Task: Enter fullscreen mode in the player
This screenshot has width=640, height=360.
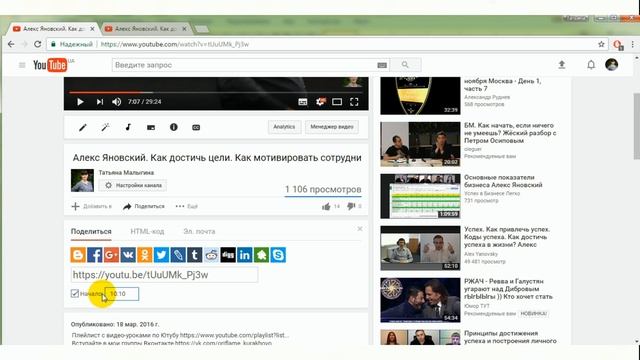Action: point(354,102)
